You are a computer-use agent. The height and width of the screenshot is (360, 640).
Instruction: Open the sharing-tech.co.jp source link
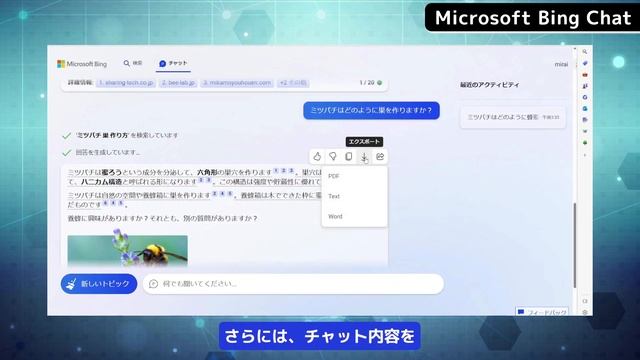coord(126,83)
